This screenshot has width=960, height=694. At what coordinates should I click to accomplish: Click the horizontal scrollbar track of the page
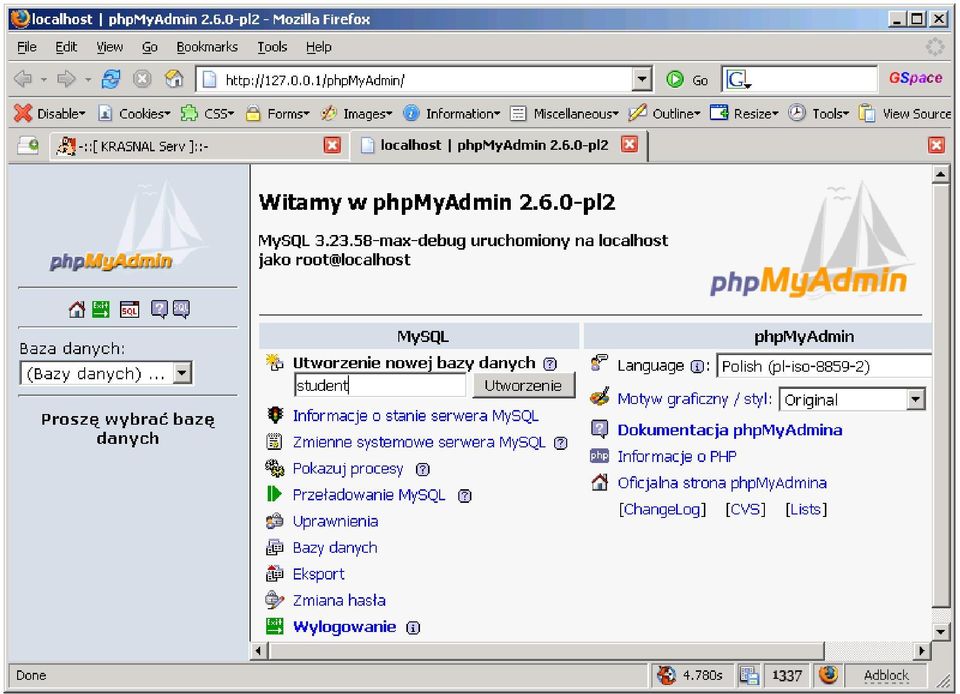coord(869,651)
